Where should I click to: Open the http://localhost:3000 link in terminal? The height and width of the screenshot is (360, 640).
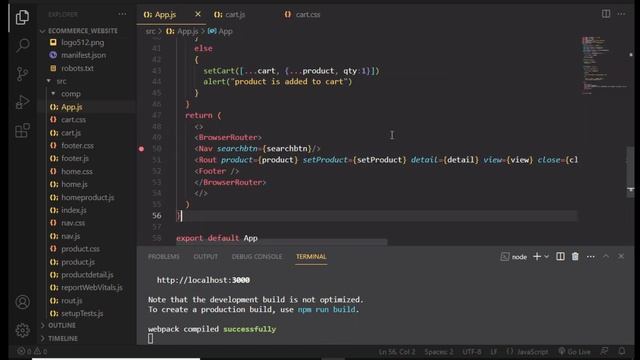click(x=203, y=280)
